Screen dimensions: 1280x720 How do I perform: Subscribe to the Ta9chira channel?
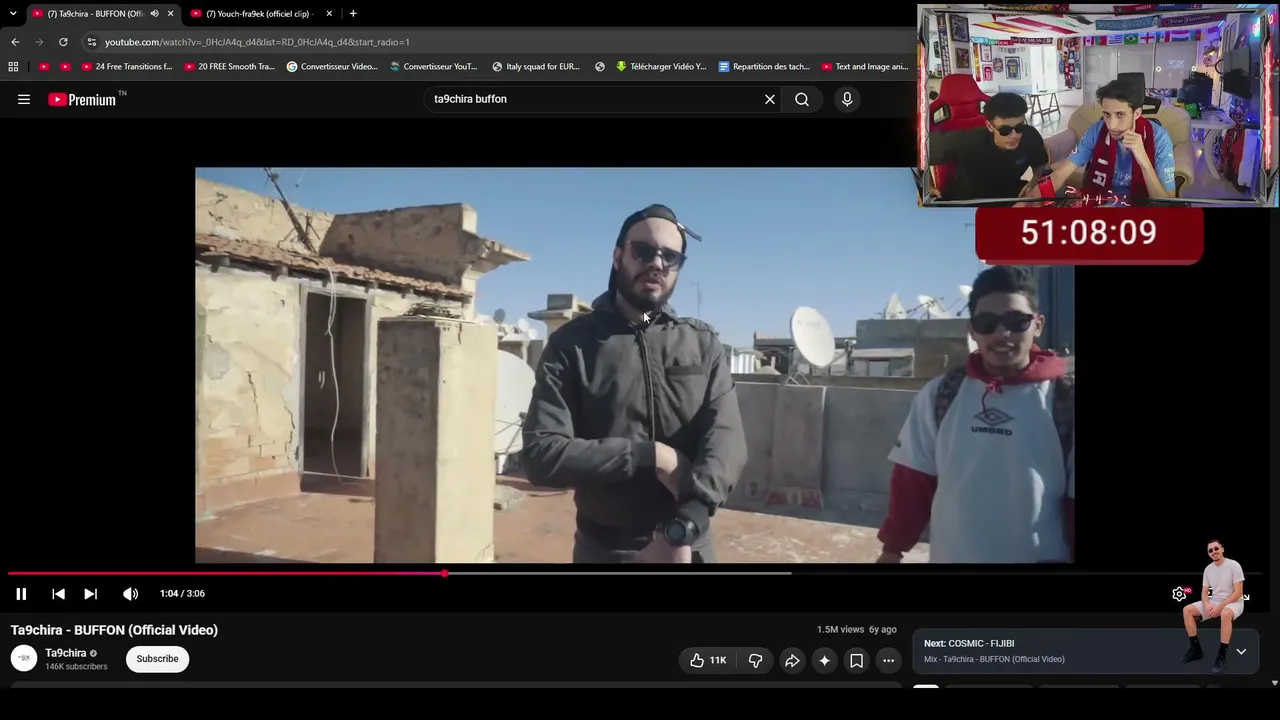click(x=157, y=659)
